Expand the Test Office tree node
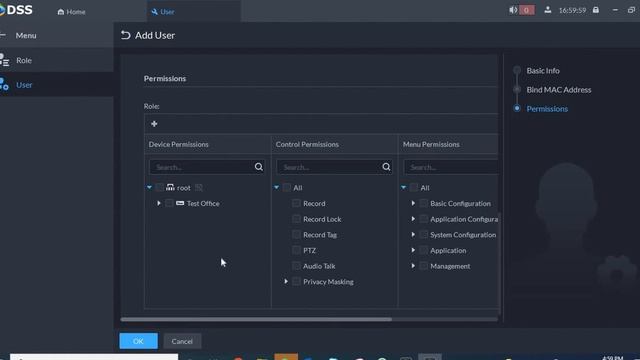This screenshot has width=640, height=360. (159, 203)
